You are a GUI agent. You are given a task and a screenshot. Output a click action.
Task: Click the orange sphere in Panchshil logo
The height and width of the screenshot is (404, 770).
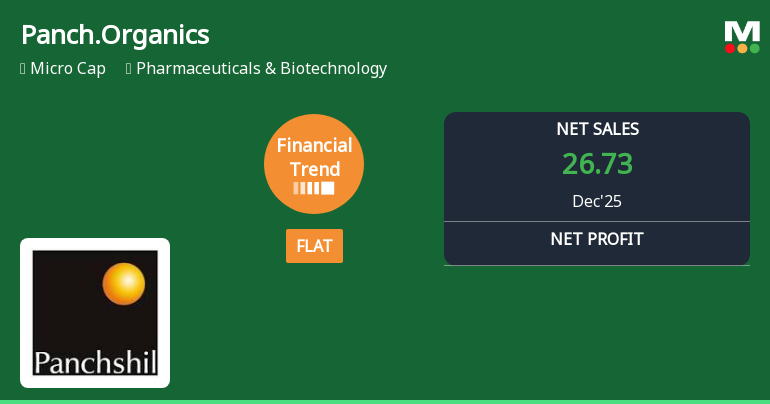click(x=124, y=284)
